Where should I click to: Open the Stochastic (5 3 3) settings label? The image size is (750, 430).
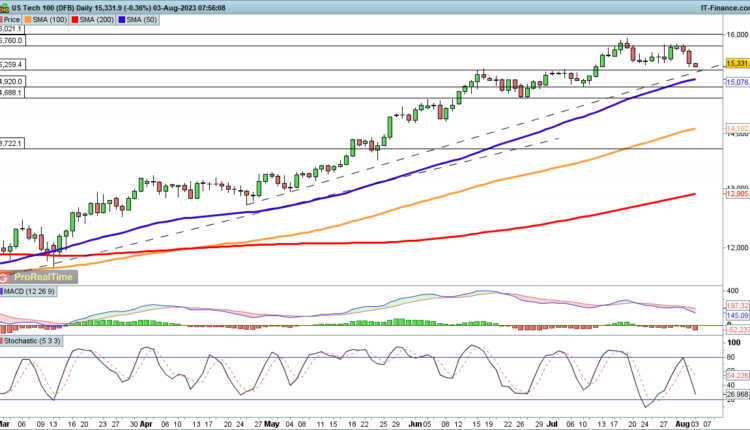(32, 342)
